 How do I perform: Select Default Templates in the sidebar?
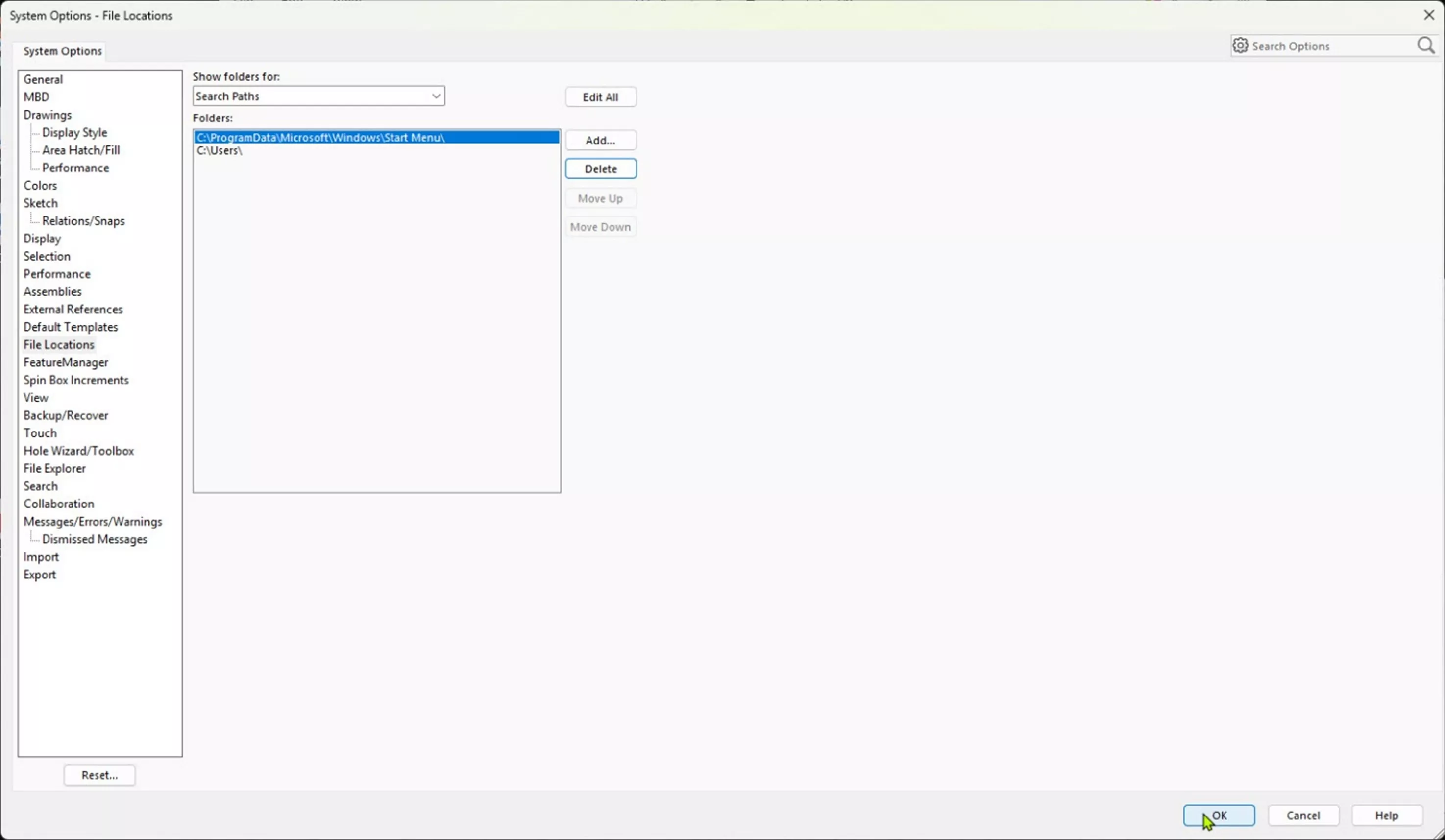click(x=71, y=327)
